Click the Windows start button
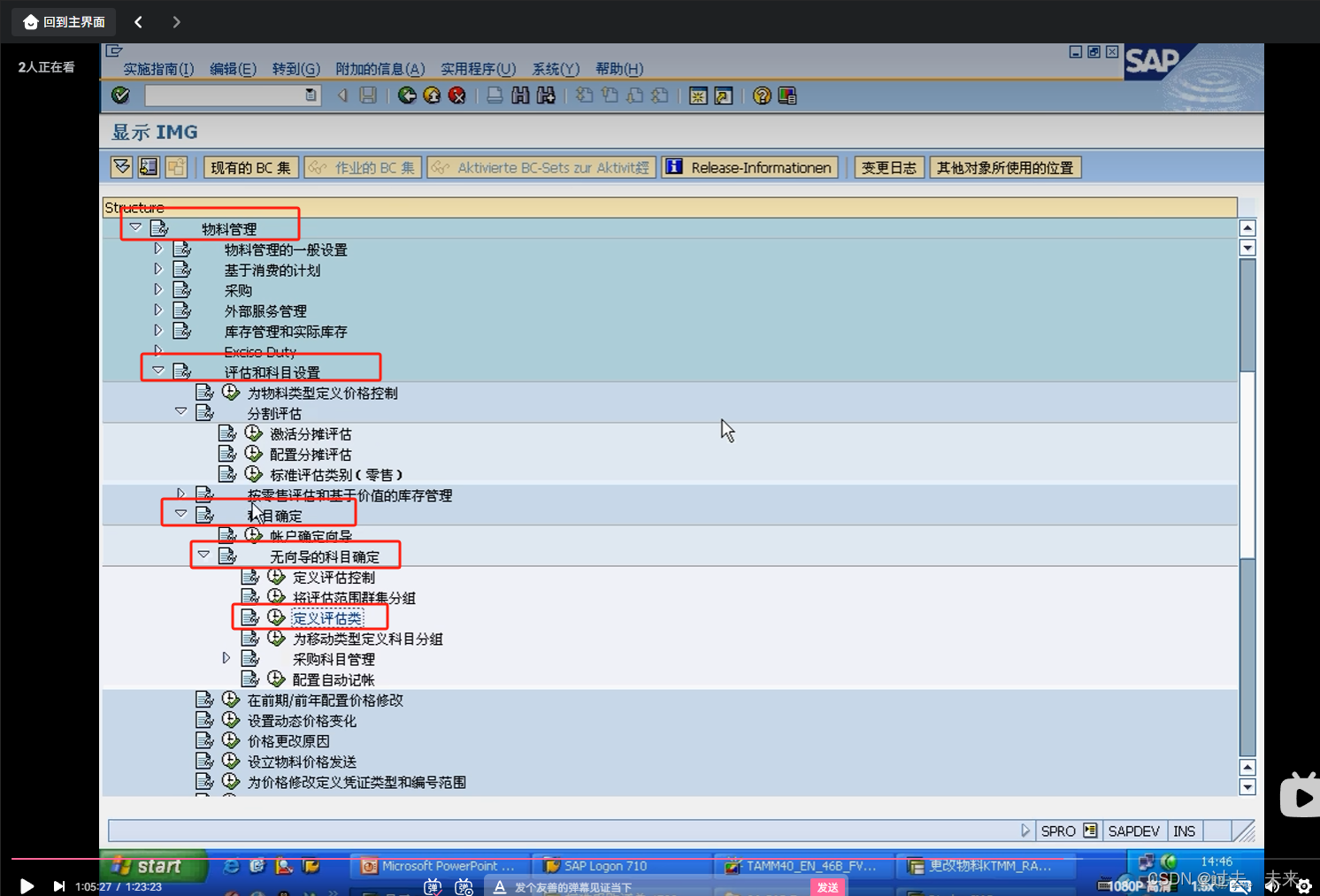1320x896 pixels. click(153, 866)
